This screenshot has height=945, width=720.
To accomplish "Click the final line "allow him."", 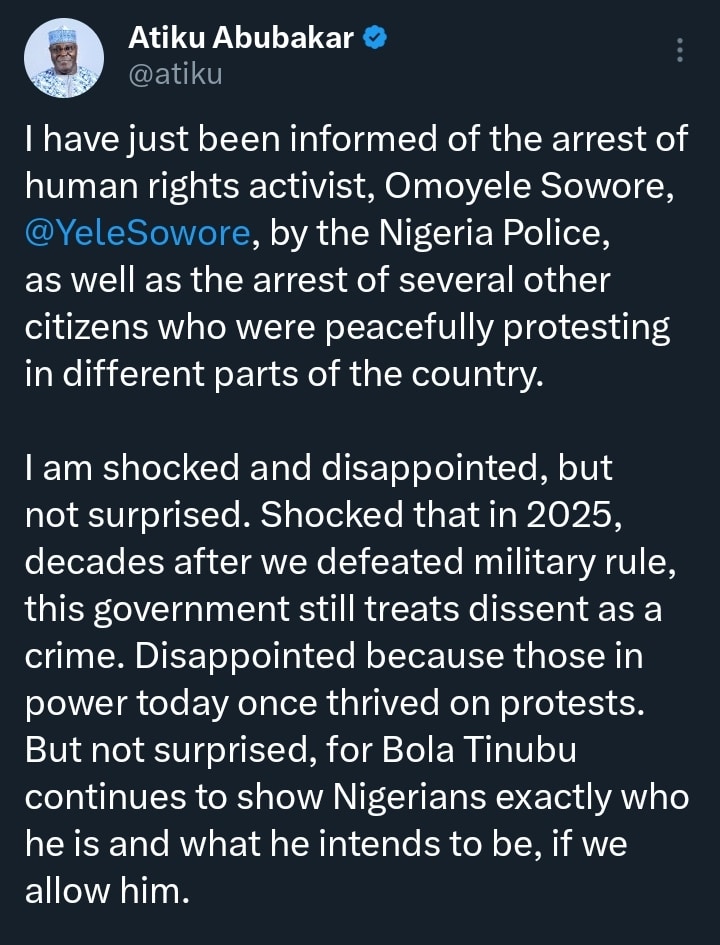I will 106,890.
